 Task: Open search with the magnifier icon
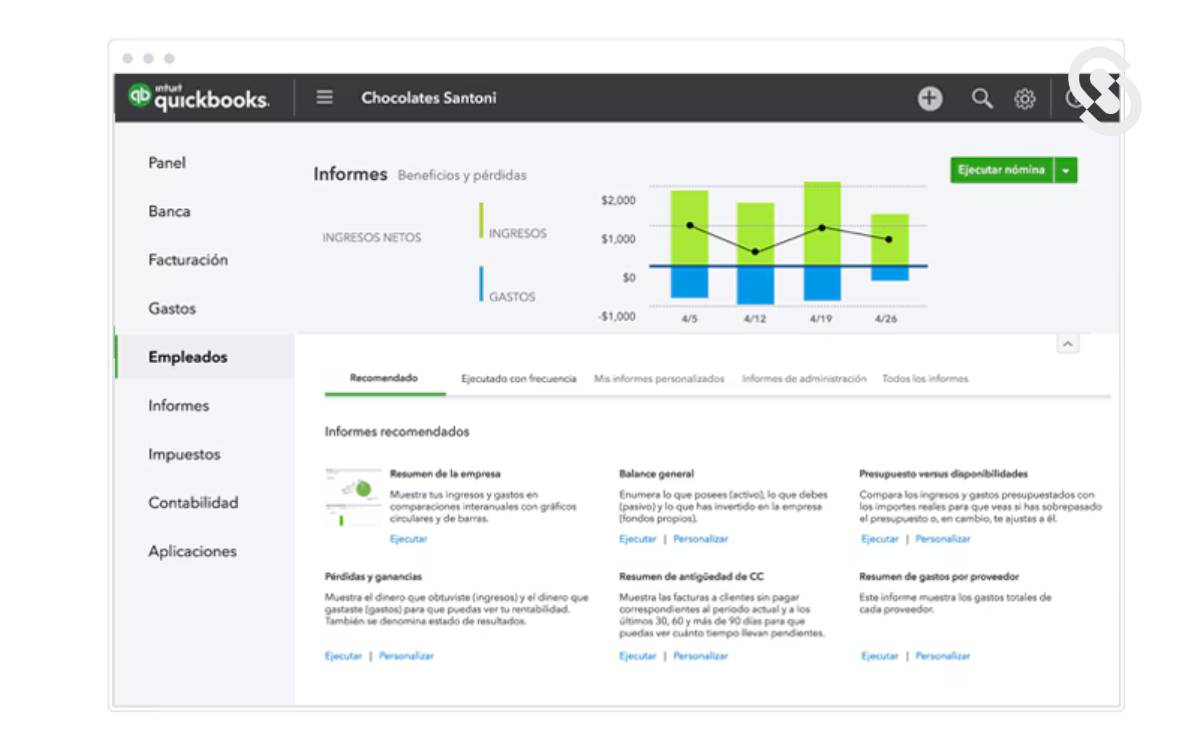pyautogui.click(x=983, y=98)
